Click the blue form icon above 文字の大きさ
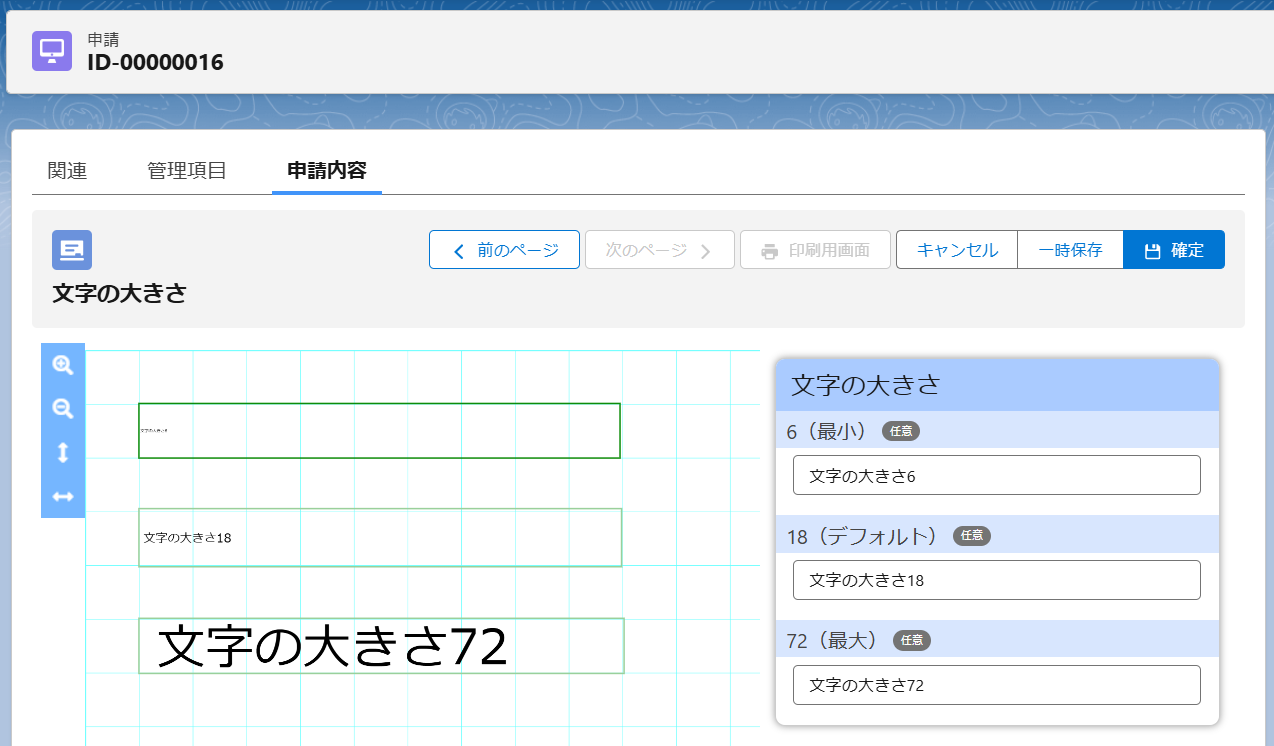The height and width of the screenshot is (746, 1274). [72, 250]
